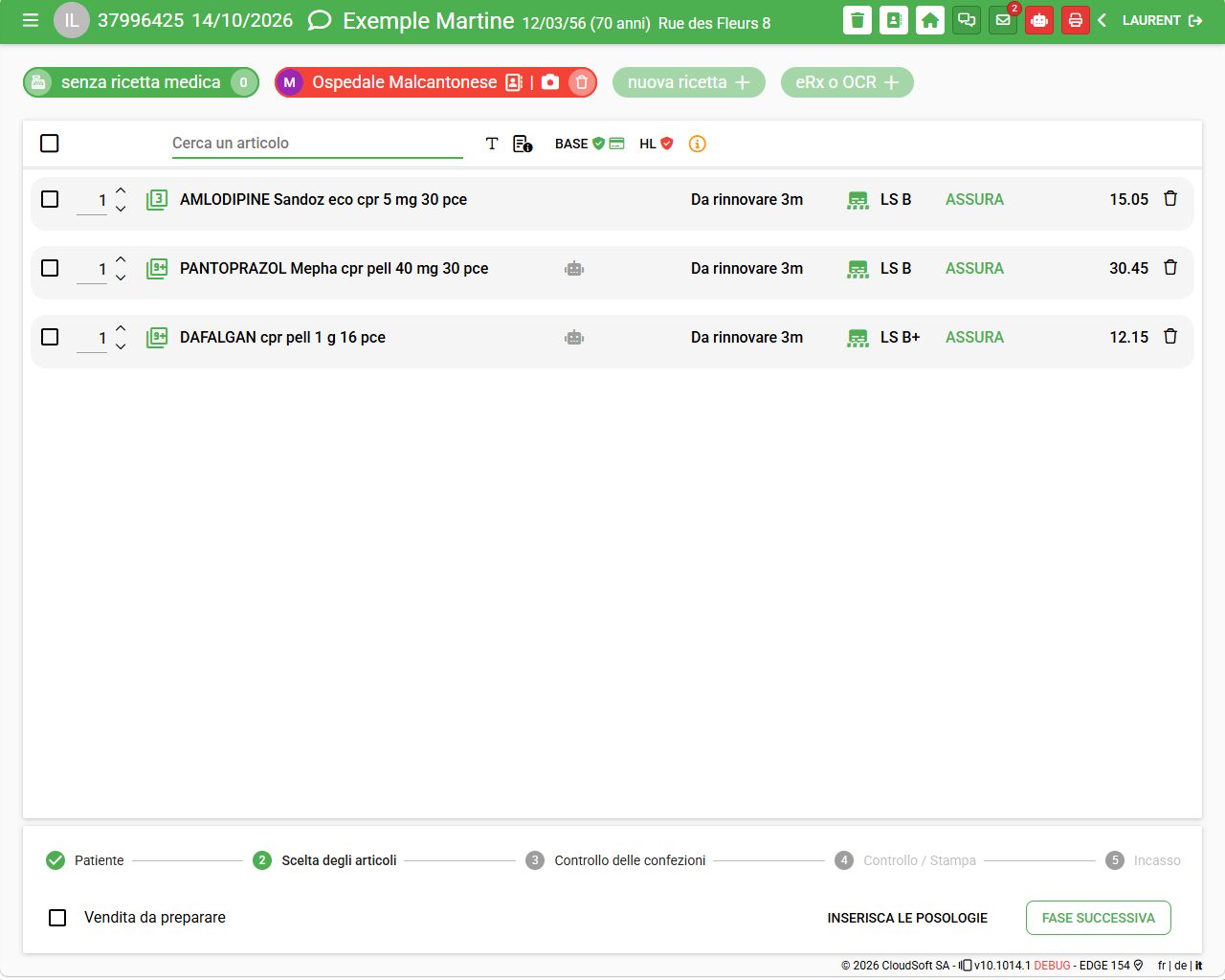Image resolution: width=1225 pixels, height=980 pixels.
Task: Increase DAFALGAN quantity with up arrow
Action: (121, 328)
